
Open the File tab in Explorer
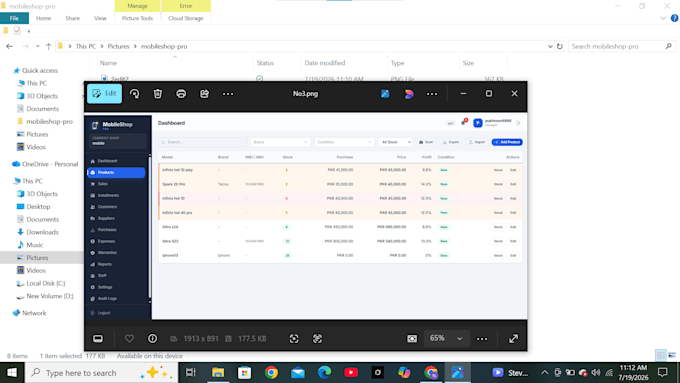pos(14,18)
